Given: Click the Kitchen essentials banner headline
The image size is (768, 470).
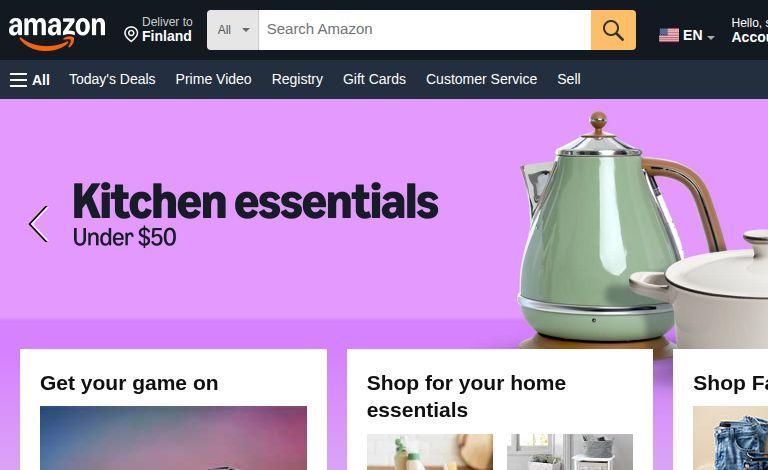Looking at the screenshot, I should 255,201.
